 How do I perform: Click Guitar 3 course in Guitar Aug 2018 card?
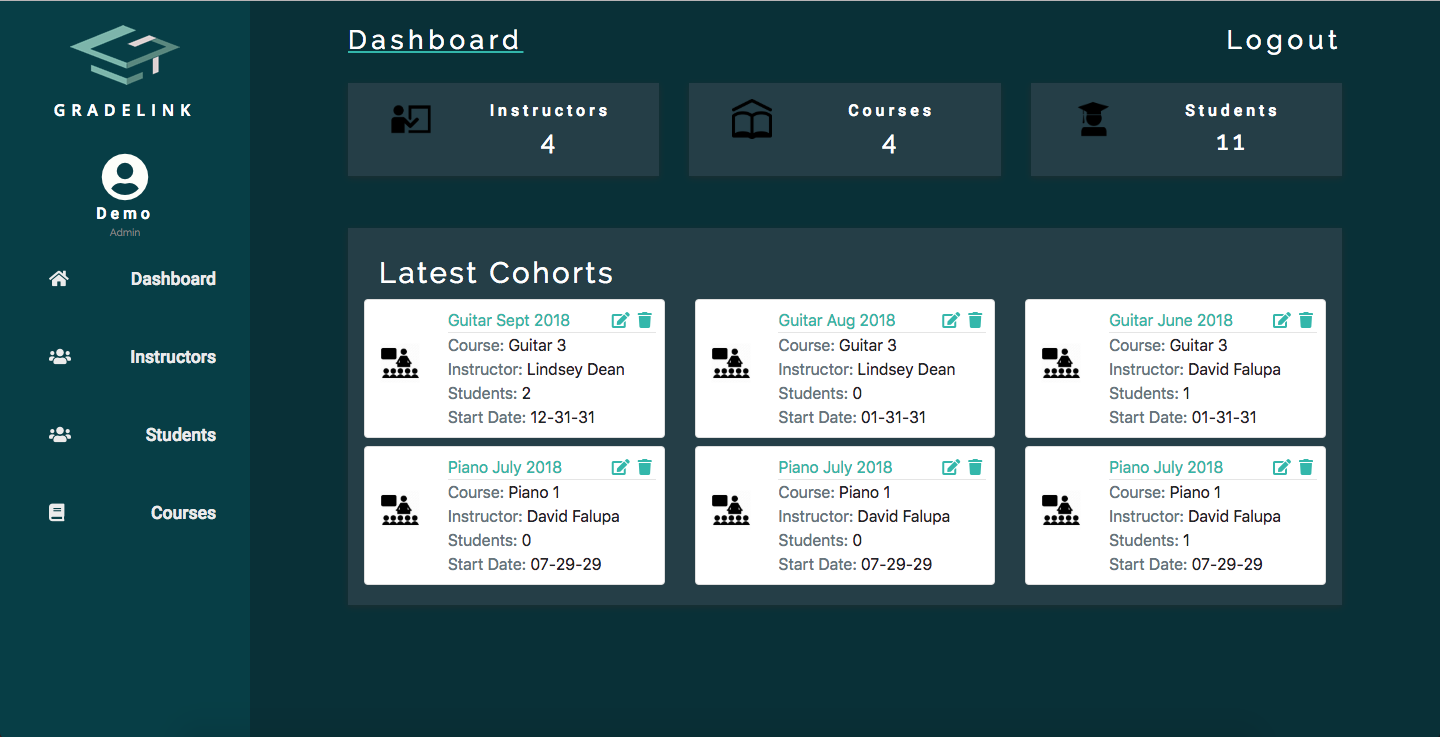868,345
